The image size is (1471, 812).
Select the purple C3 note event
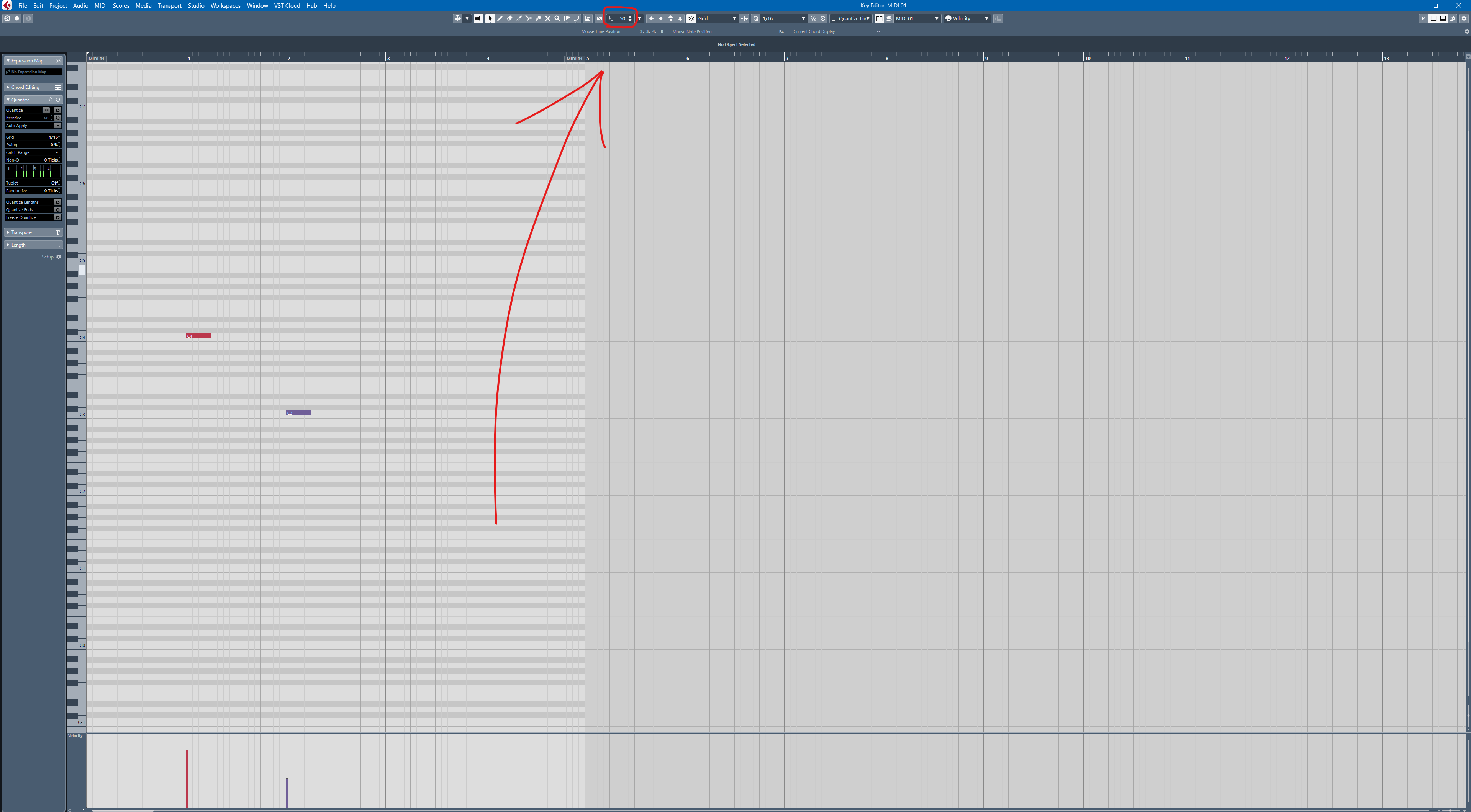point(298,413)
